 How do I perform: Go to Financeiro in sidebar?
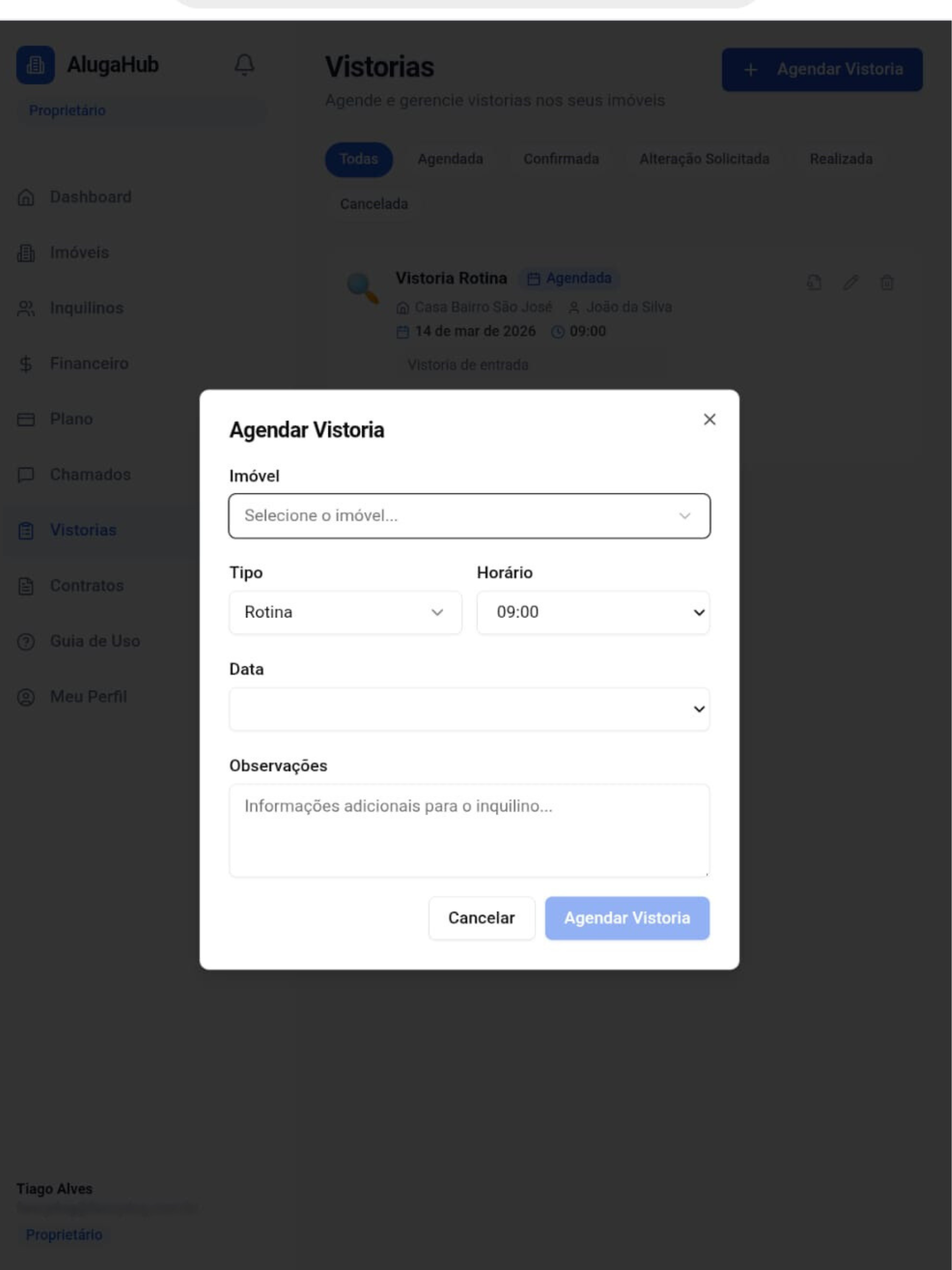(89, 364)
